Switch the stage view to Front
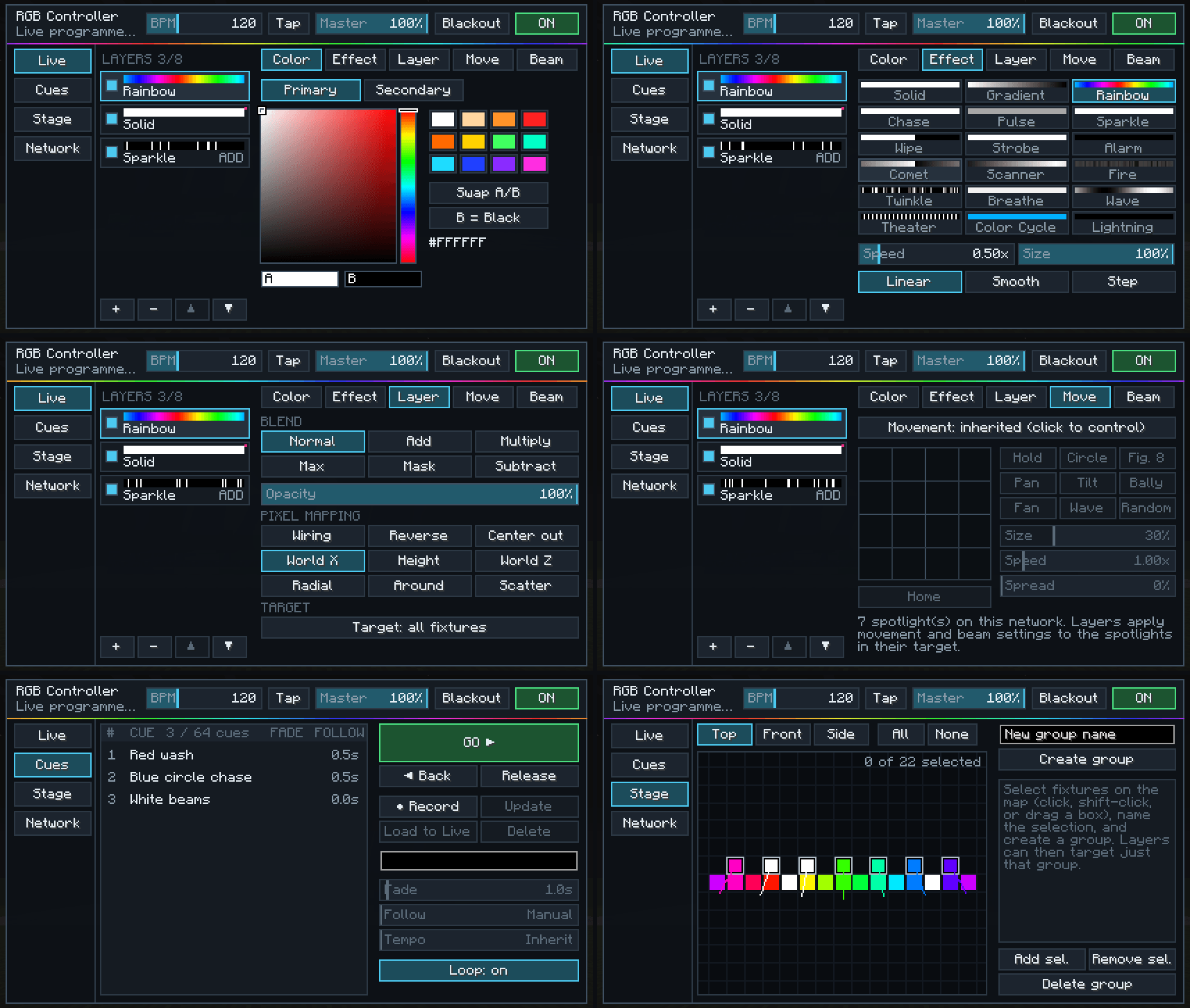1190x1008 pixels. pyautogui.click(x=782, y=734)
